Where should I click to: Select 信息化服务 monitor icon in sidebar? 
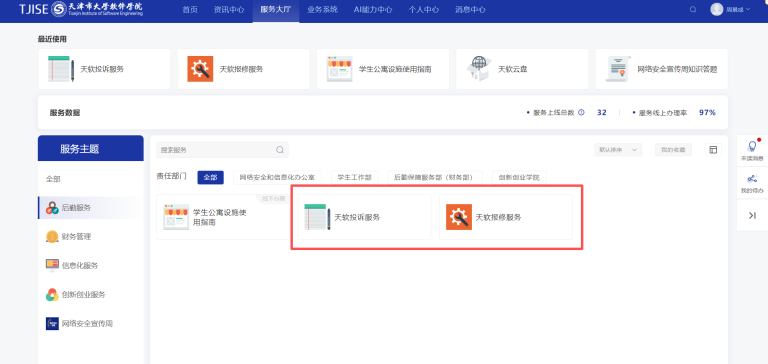[x=52, y=266]
